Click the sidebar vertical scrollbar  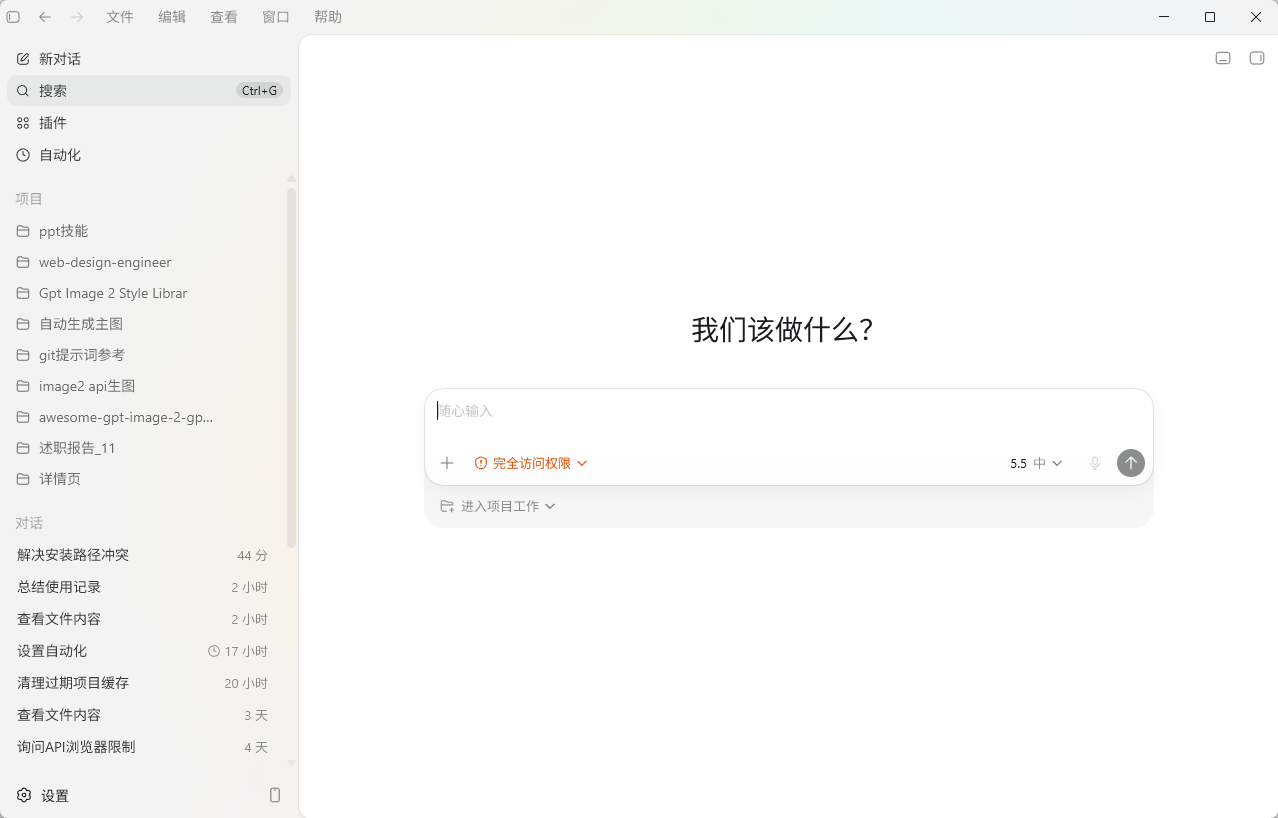click(x=292, y=367)
